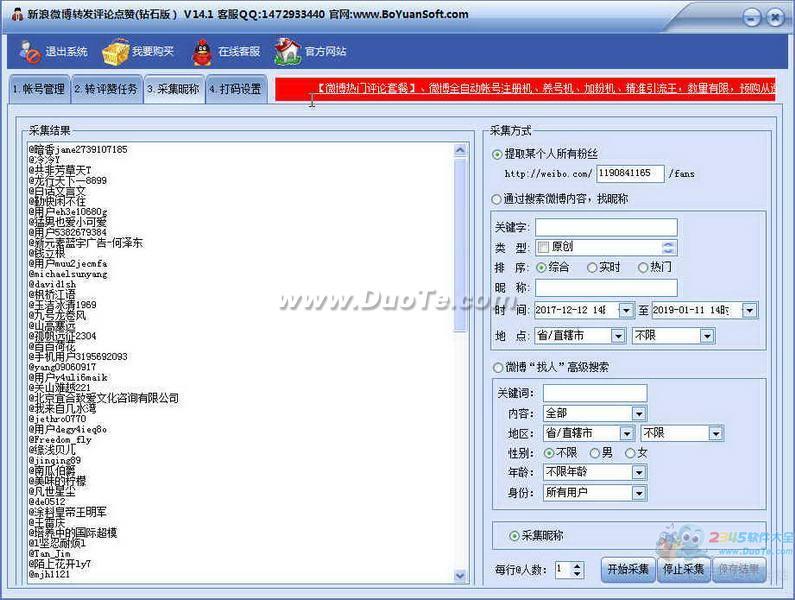Open 地点 不限 city dropdown
795x600 pixels.
(x=707, y=336)
